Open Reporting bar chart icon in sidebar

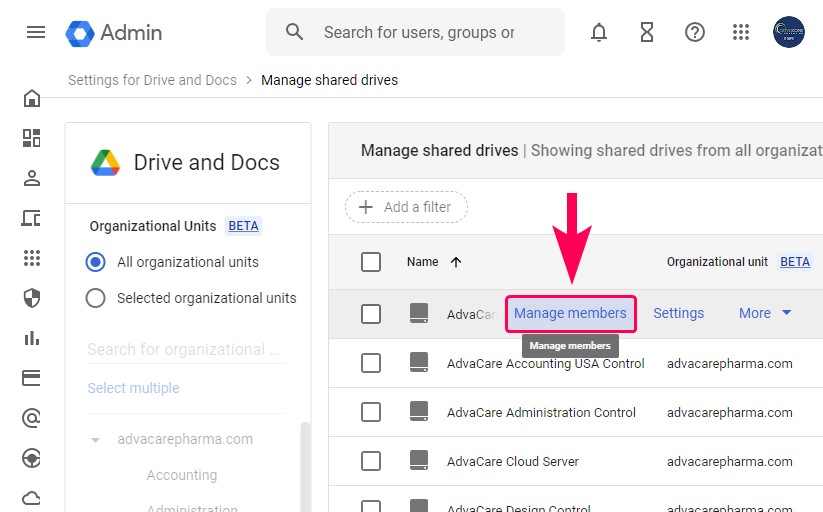click(31, 338)
